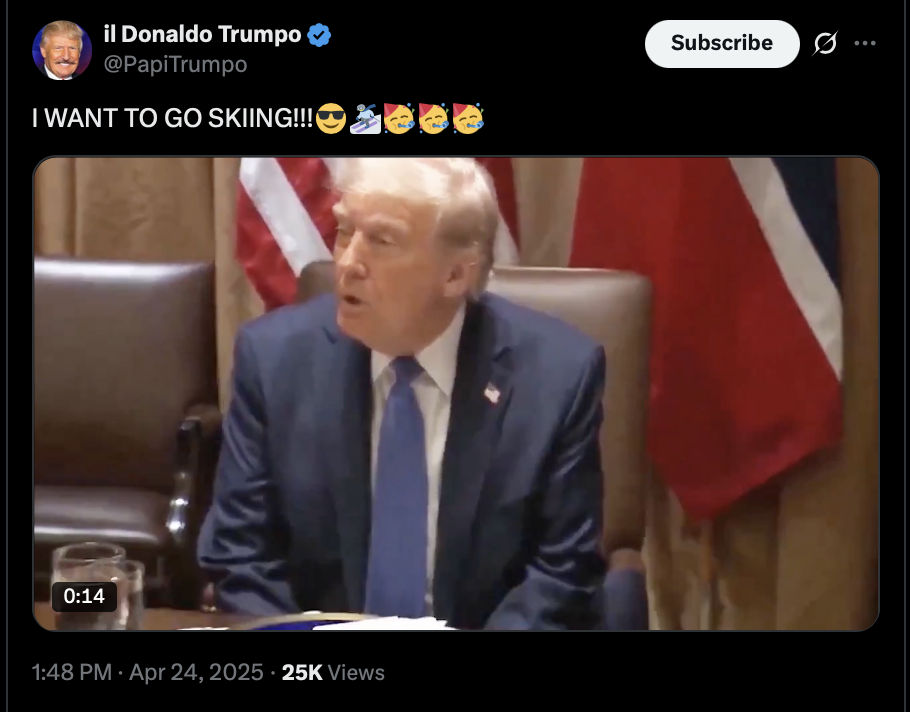View the 25K Views analytics

coord(333,673)
